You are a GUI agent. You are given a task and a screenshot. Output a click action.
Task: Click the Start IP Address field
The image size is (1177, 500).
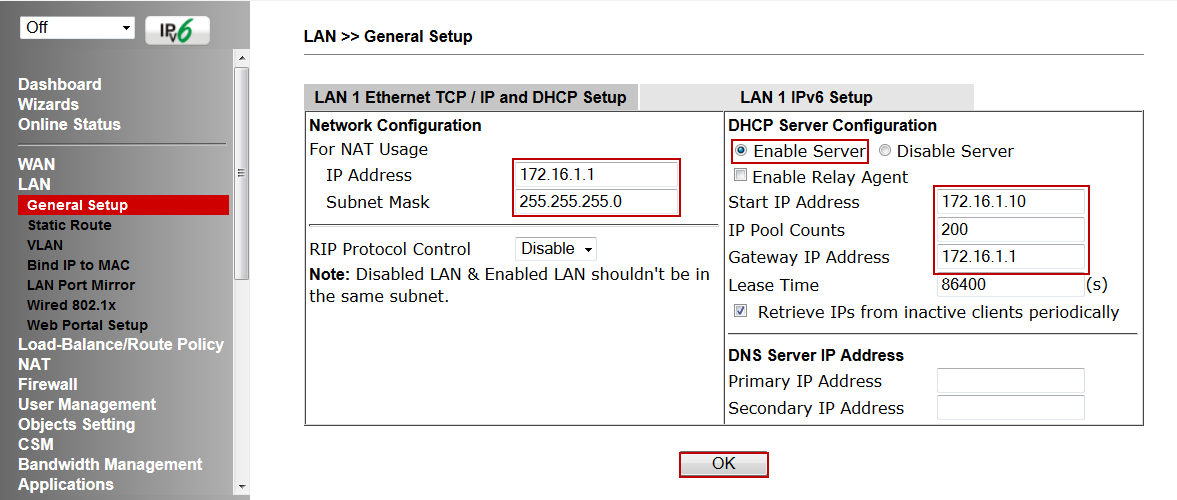click(x=1011, y=202)
